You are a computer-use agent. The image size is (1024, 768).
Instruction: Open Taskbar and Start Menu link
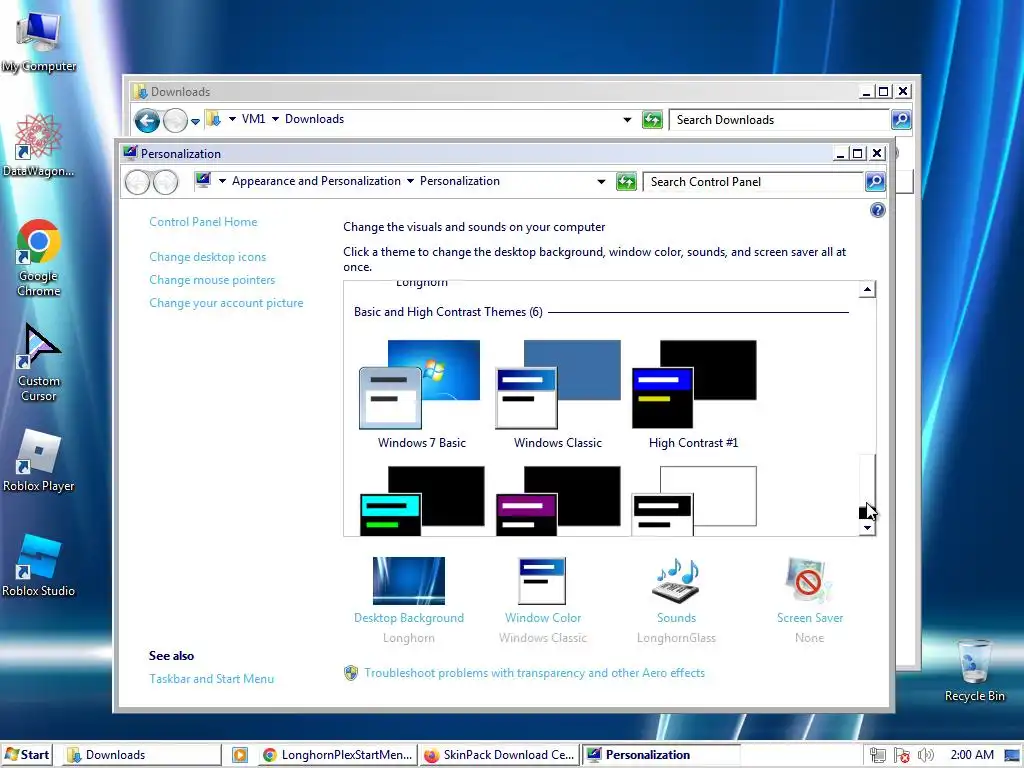212,679
